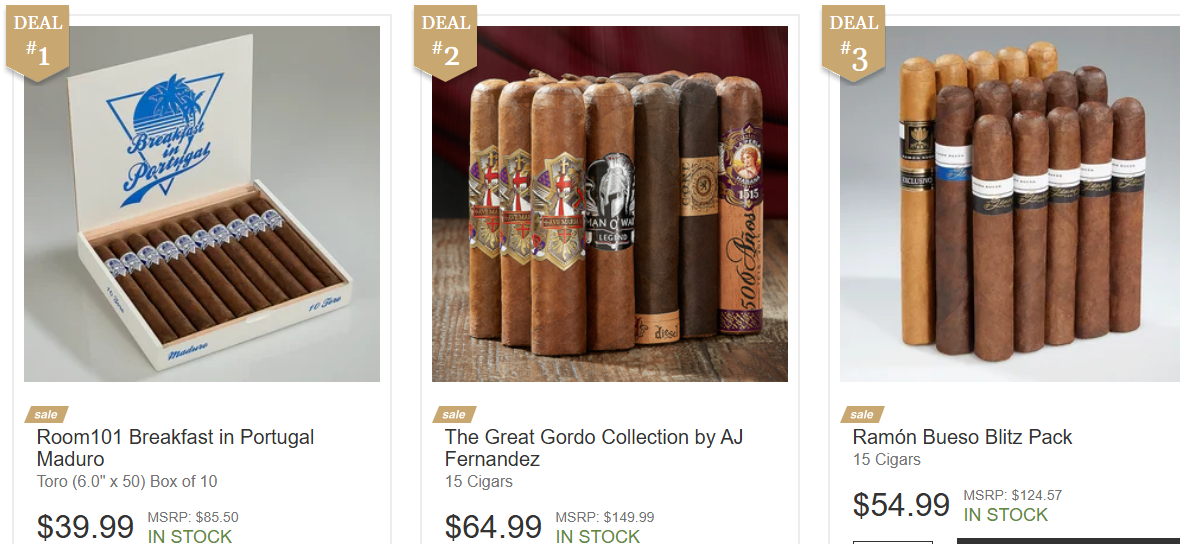This screenshot has height=544, width=1180.
Task: Click the dark add-to-cart button in Deal #3
Action: point(1068,540)
